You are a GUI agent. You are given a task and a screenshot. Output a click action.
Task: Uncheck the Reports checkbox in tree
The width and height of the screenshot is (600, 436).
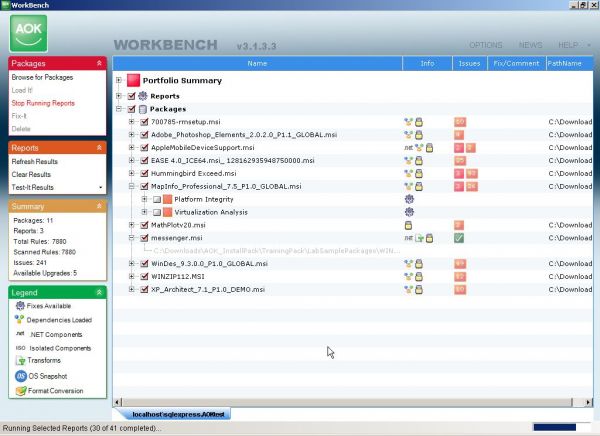pyautogui.click(x=131, y=96)
